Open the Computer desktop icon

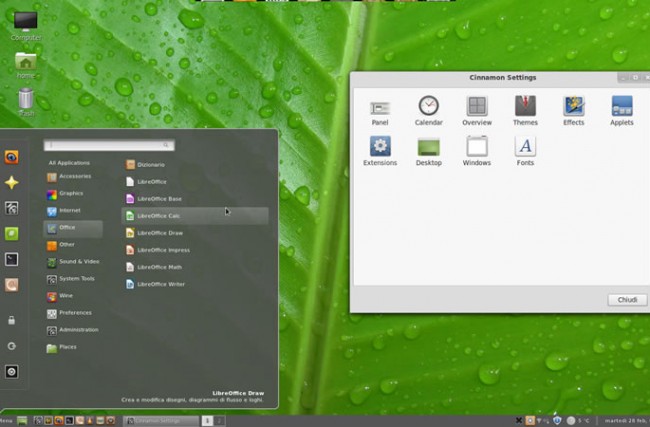tap(25, 22)
